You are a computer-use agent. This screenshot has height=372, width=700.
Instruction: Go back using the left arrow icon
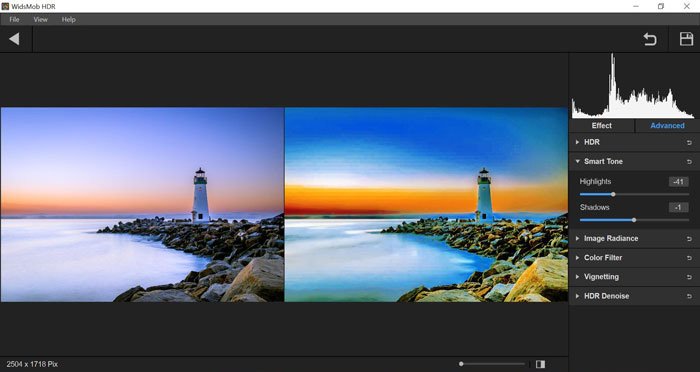click(x=14, y=39)
